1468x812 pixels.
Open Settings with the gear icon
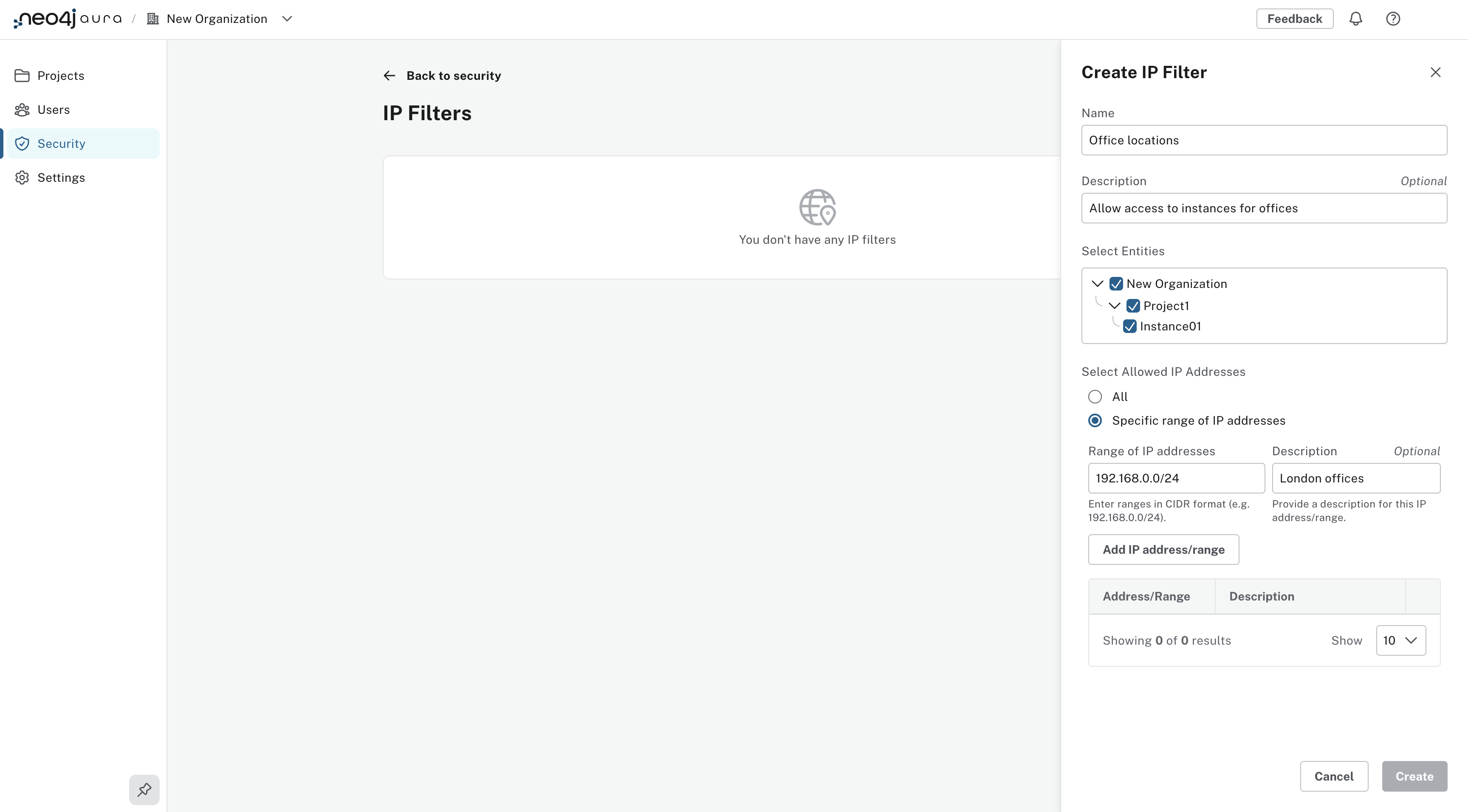coord(60,178)
